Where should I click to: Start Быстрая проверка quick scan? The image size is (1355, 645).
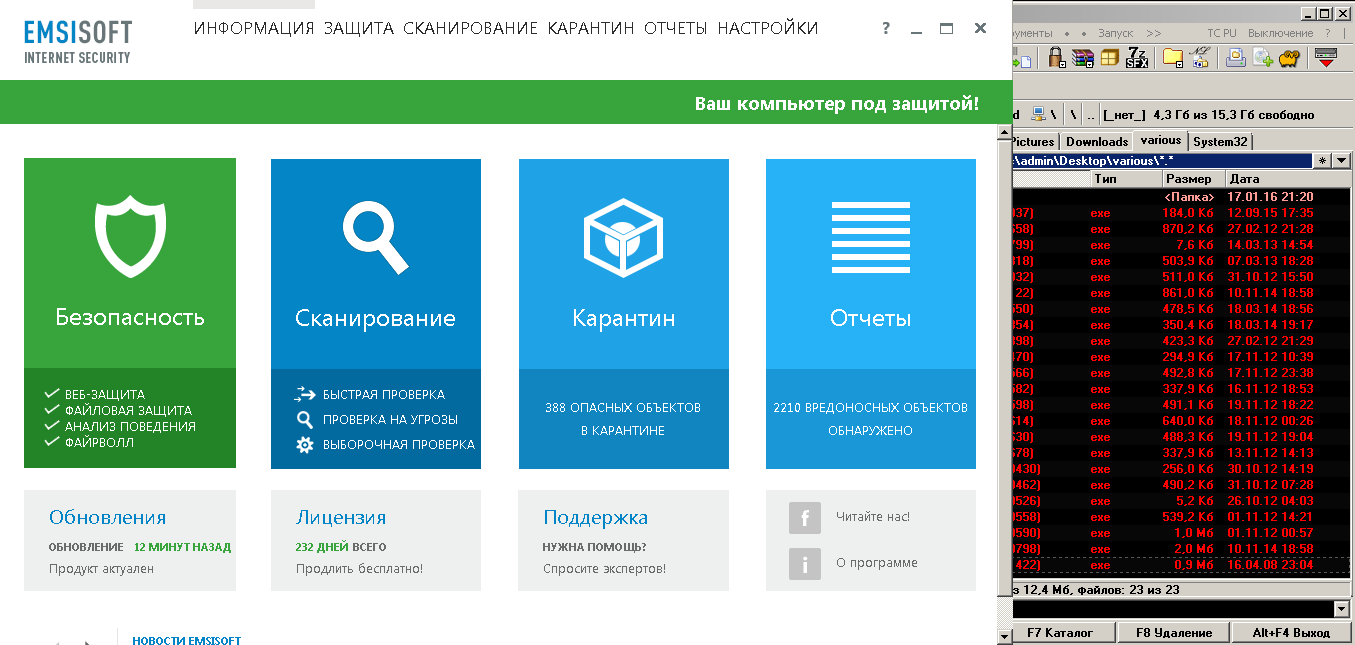[371, 394]
